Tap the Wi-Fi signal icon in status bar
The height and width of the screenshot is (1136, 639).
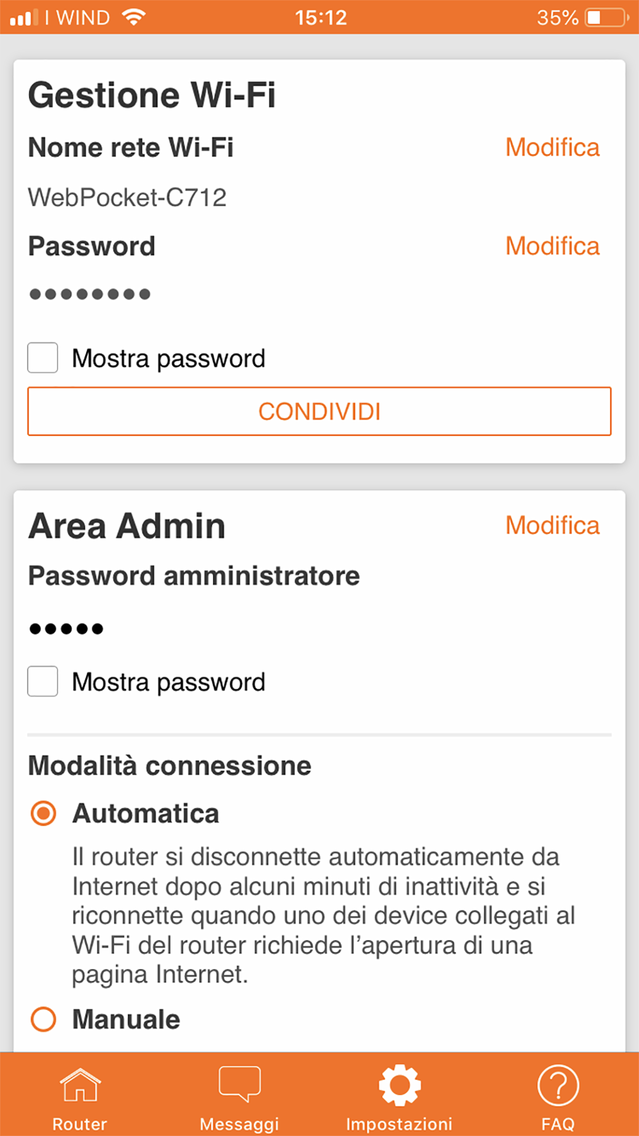point(133,17)
